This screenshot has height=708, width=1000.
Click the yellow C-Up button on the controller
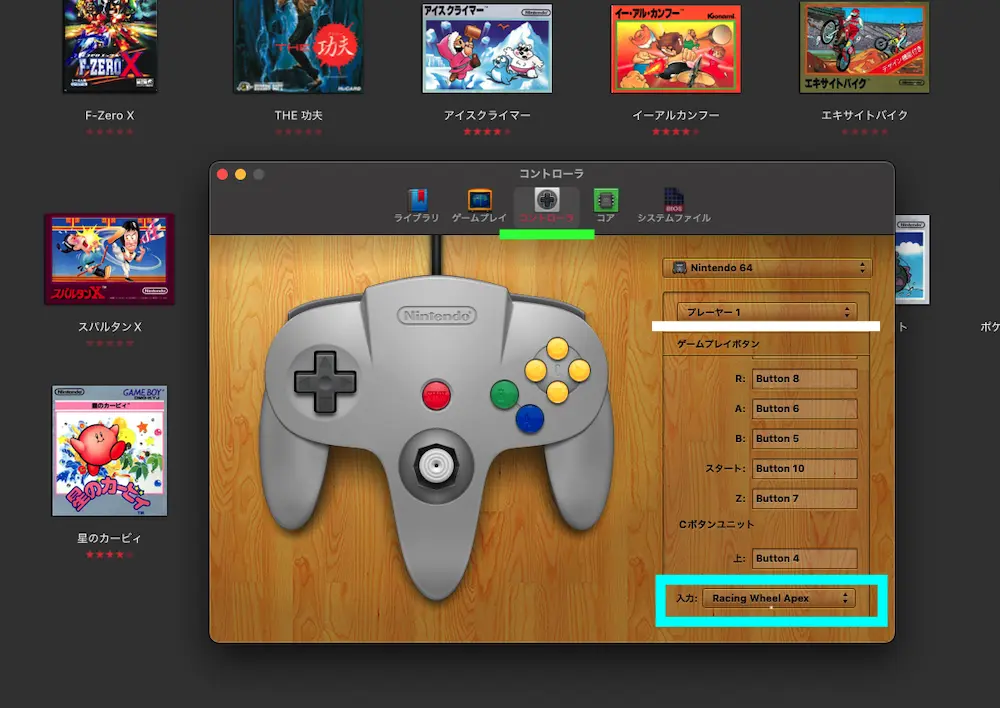(557, 349)
